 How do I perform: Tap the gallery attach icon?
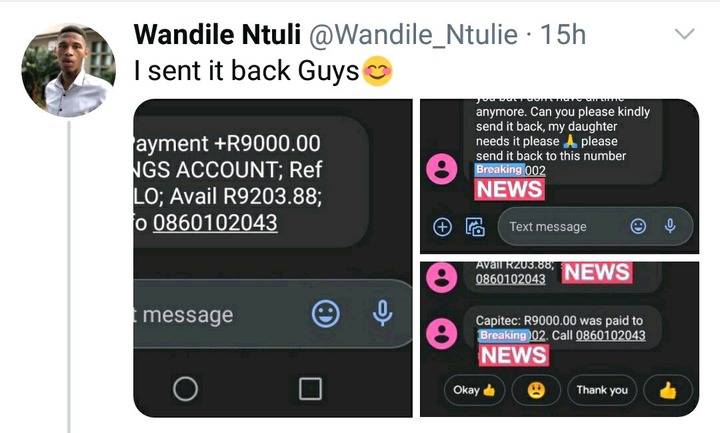pos(476,227)
